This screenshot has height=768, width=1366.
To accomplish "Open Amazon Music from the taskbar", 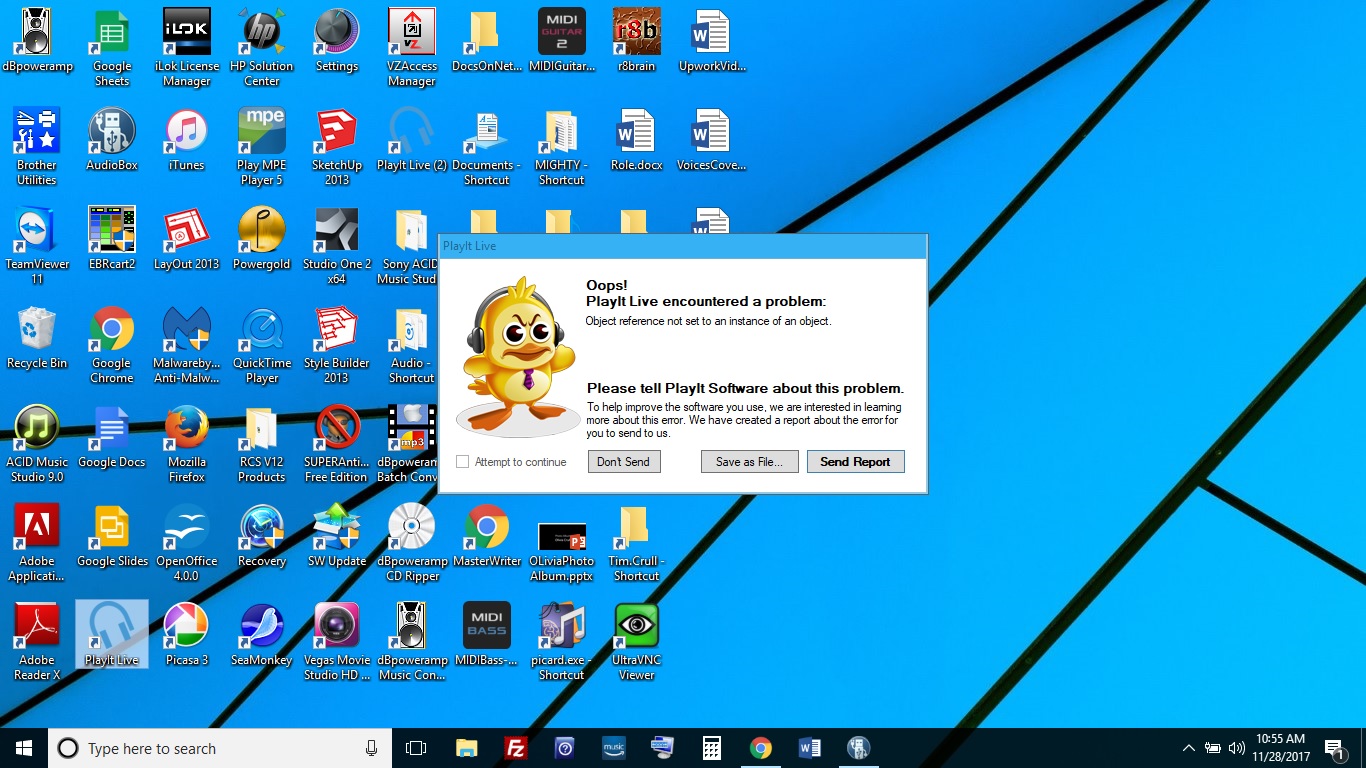I will click(x=613, y=748).
